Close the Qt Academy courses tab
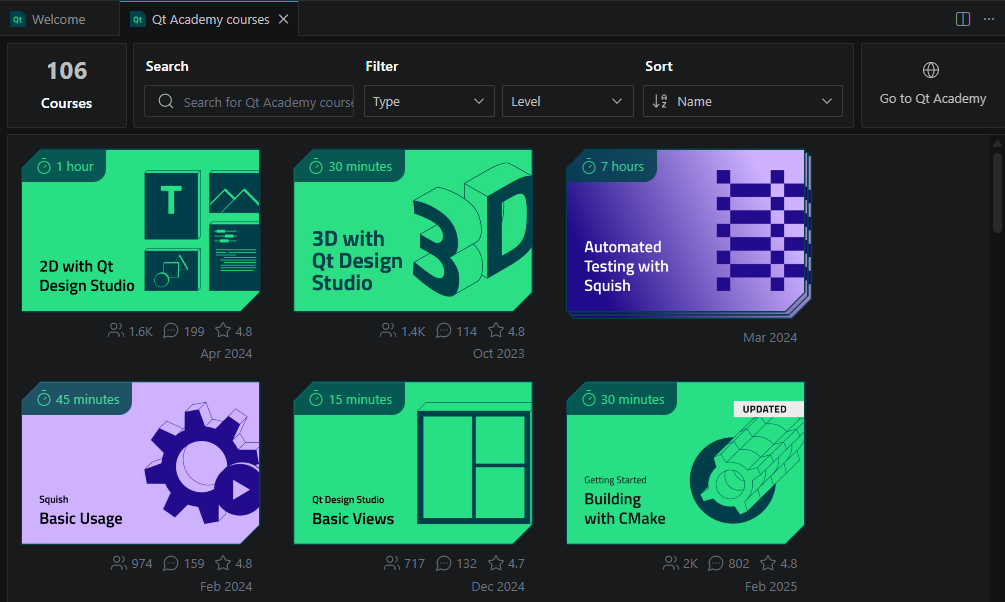Viewport: 1005px width, 602px height. click(283, 19)
